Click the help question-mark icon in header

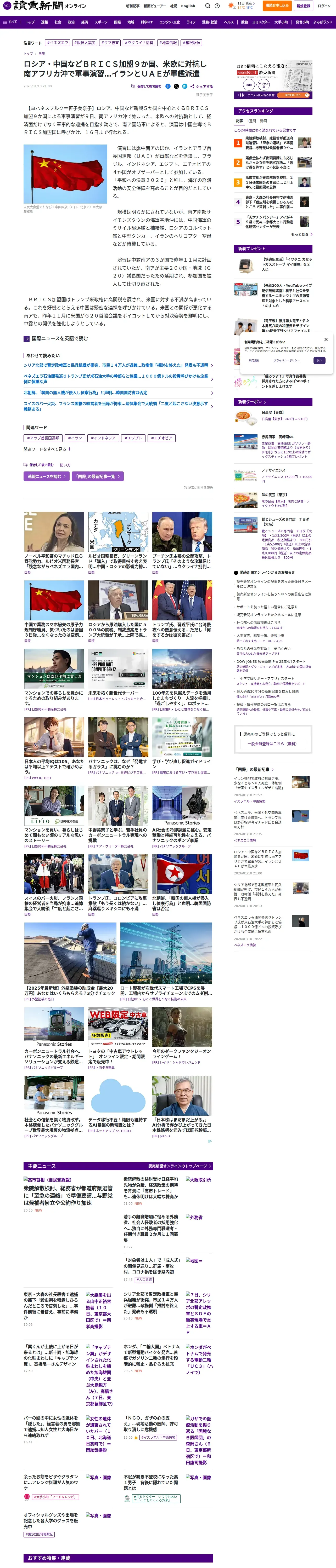click(217, 5)
